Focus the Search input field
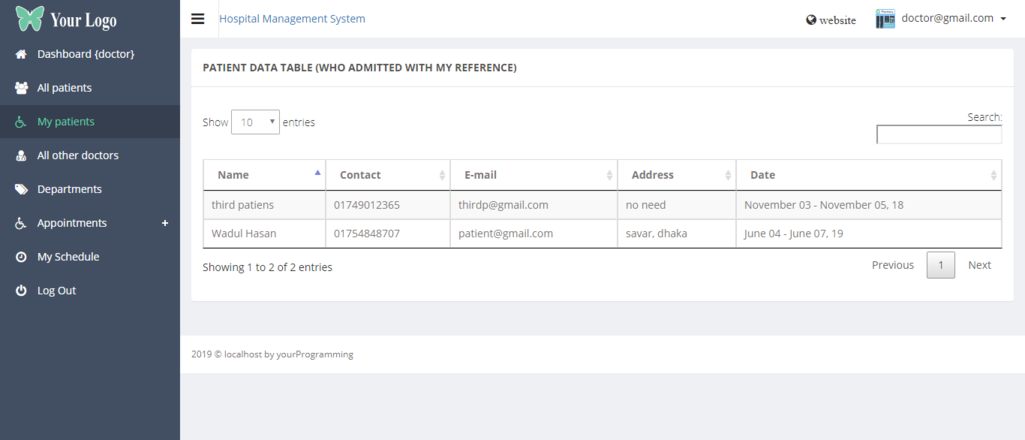 938,135
